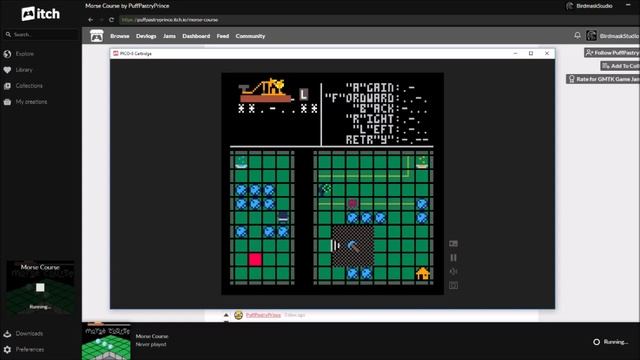The height and width of the screenshot is (360, 640).
Task: Click the itch logo in the sidebar
Action: coord(40,14)
